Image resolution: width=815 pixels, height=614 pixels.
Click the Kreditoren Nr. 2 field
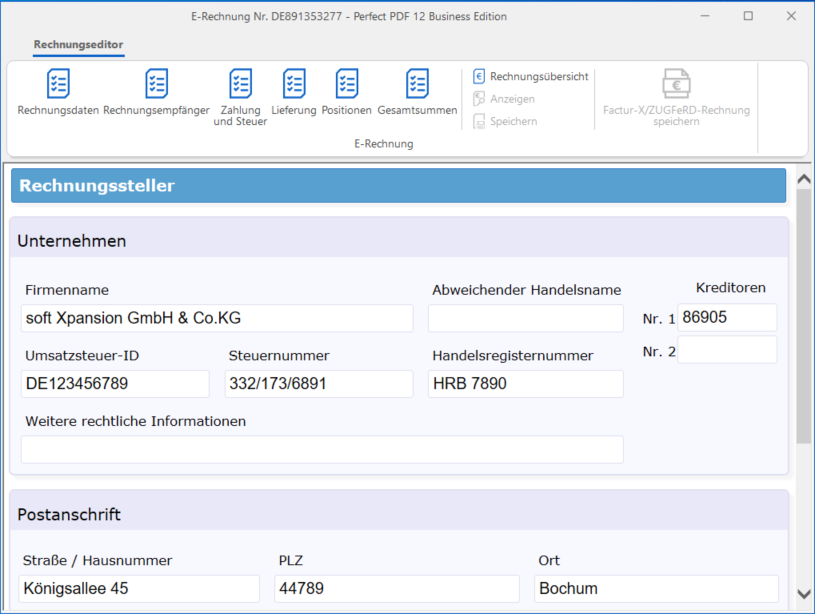(x=726, y=350)
